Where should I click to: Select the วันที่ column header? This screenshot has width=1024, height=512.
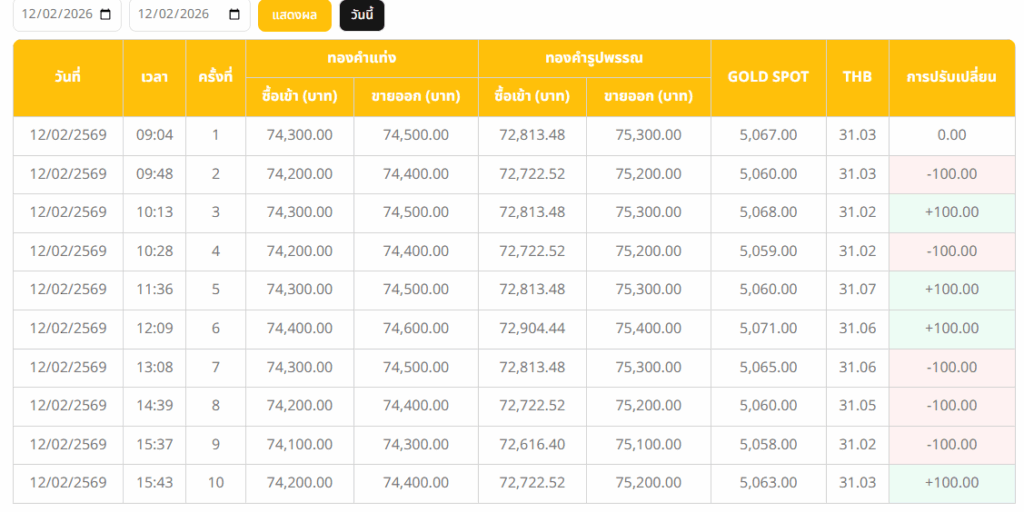68,78
